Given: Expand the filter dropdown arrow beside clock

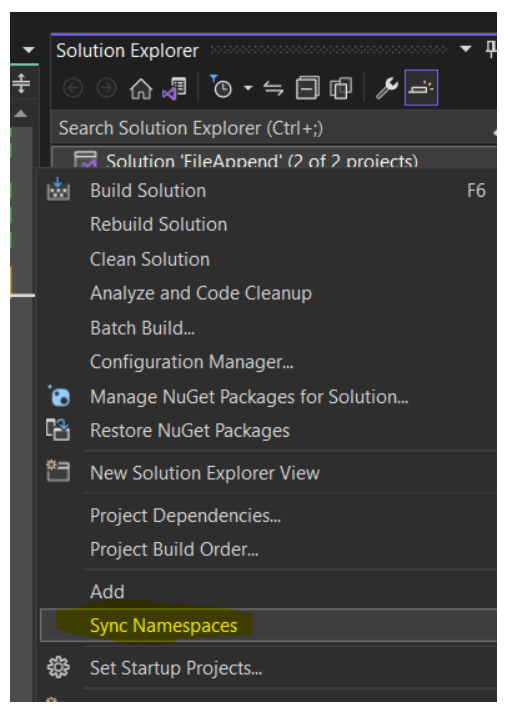Looking at the screenshot, I should [x=248, y=88].
